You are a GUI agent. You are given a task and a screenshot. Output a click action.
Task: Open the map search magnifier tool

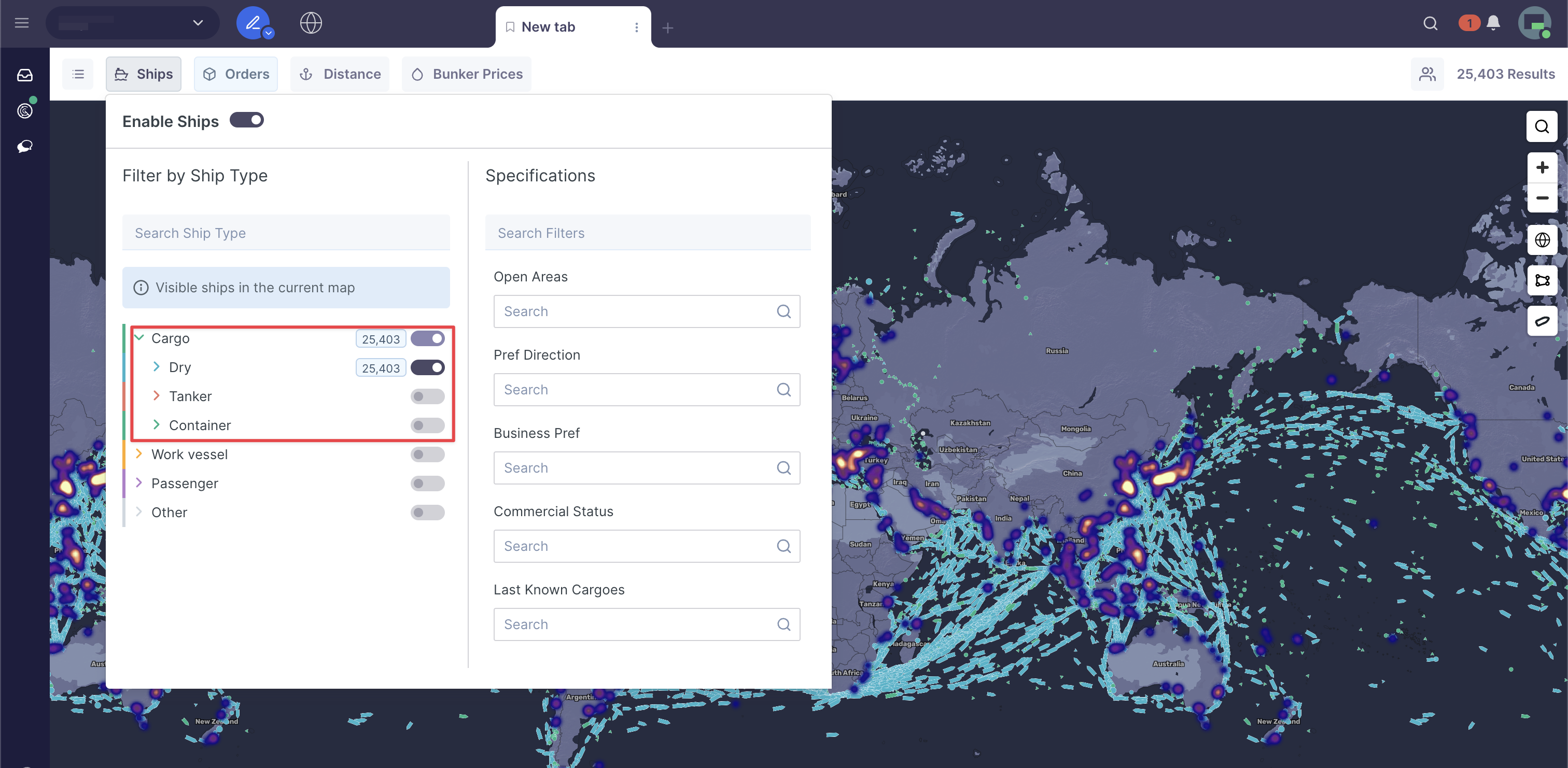(1541, 126)
